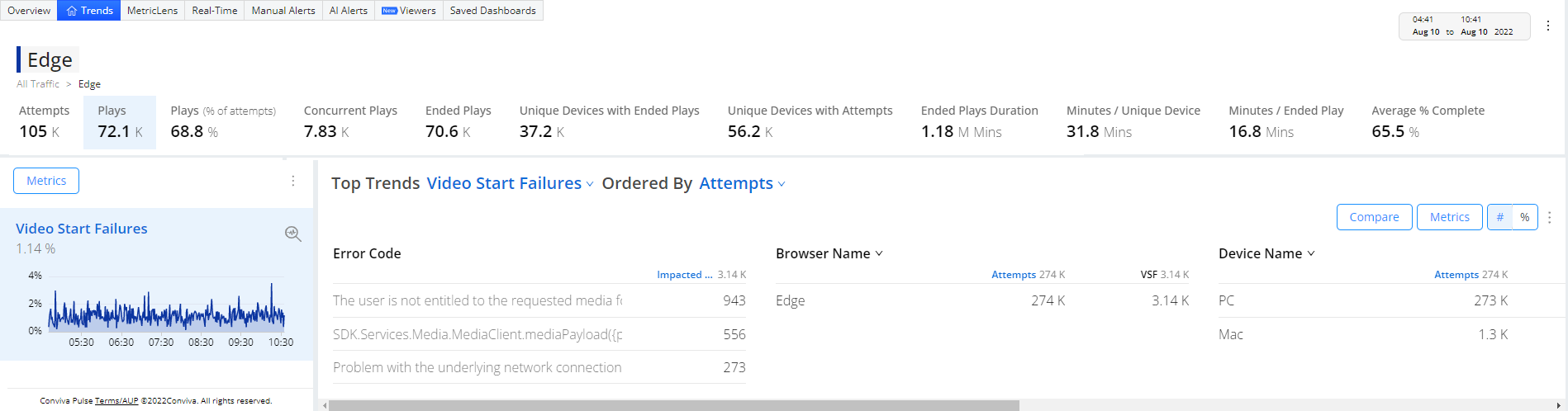1568x411 pixels.
Task: Select the Plays metric tile
Action: [x=120, y=122]
